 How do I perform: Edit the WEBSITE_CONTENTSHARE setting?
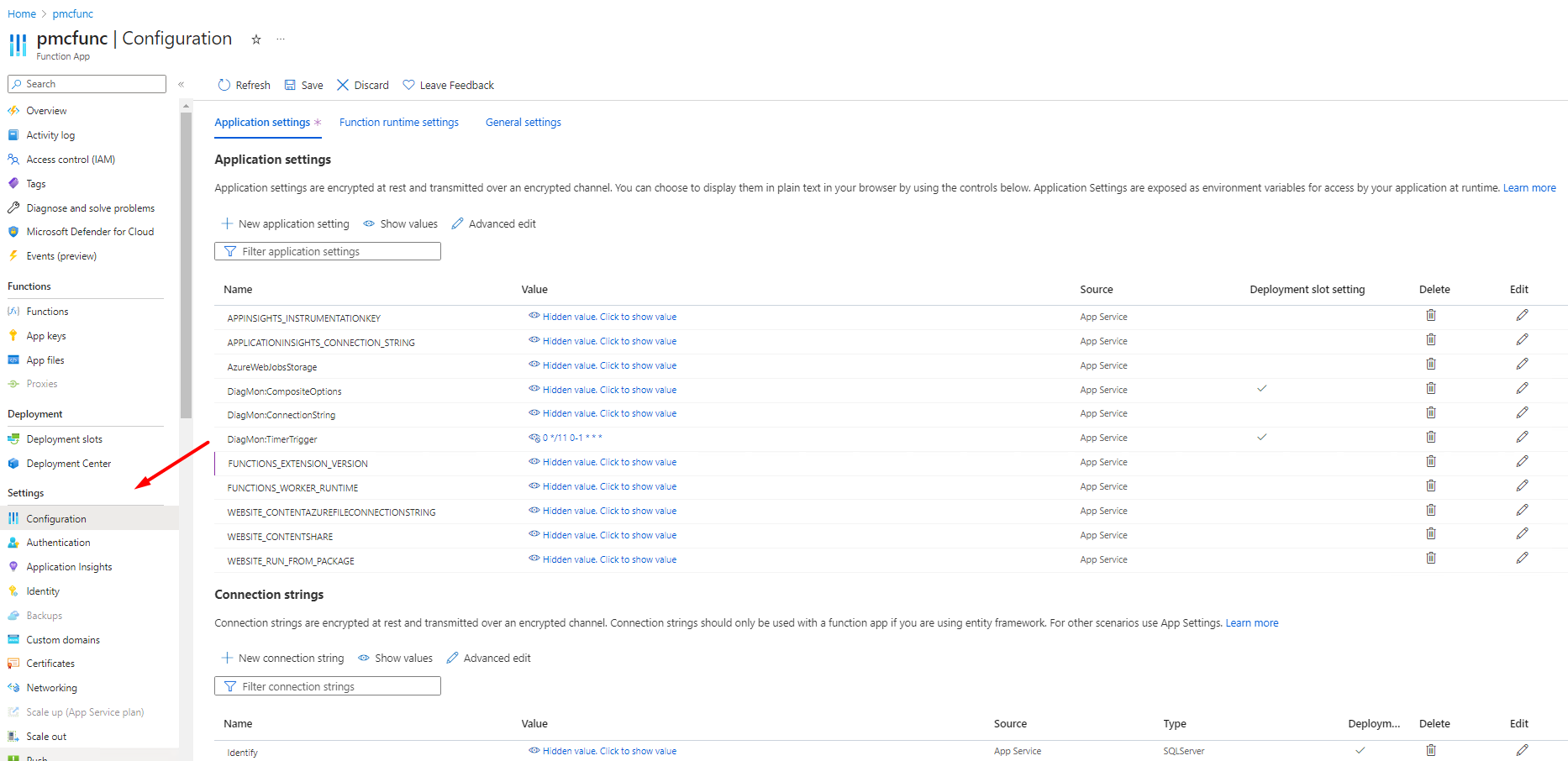1522,534
